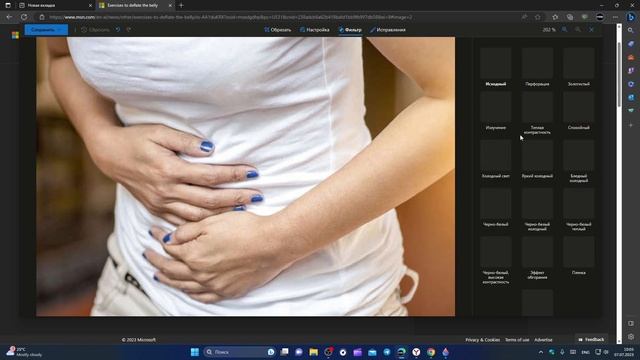Viewport: 640px width, 360px height.
Task: Open Google Chrome from the taskbar
Action: pos(431,352)
